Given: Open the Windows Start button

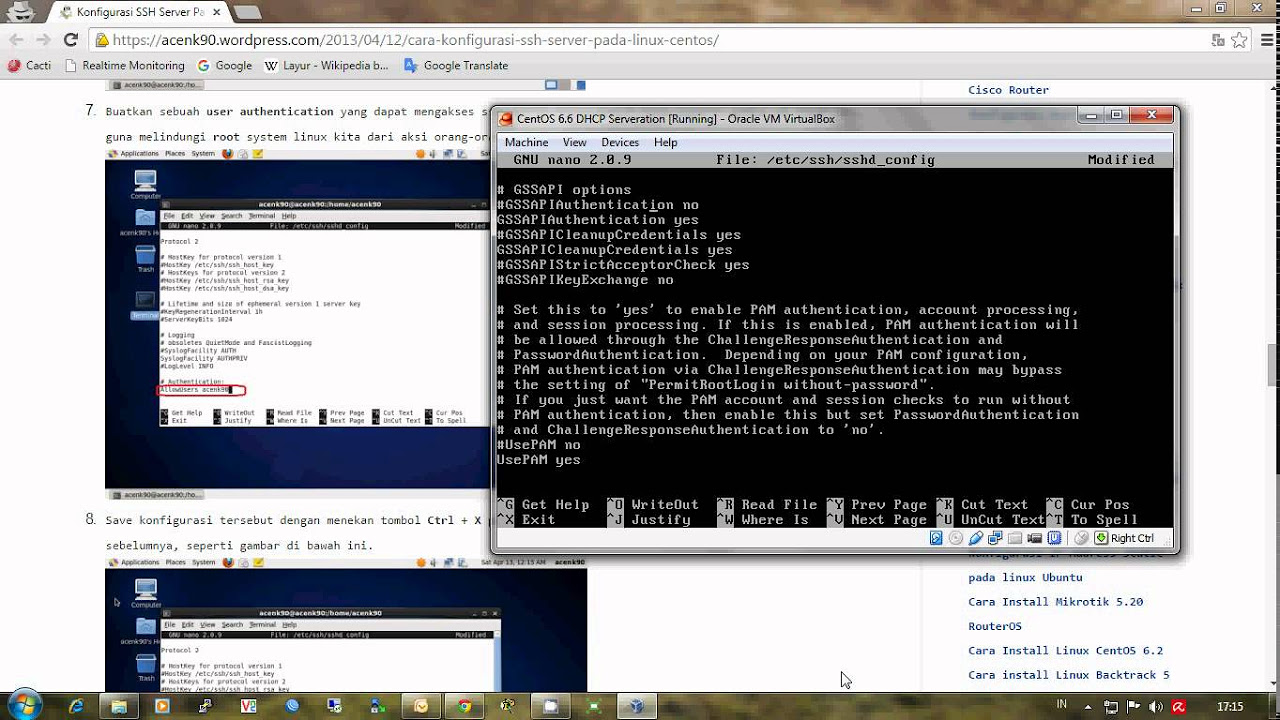Looking at the screenshot, I should coord(24,705).
